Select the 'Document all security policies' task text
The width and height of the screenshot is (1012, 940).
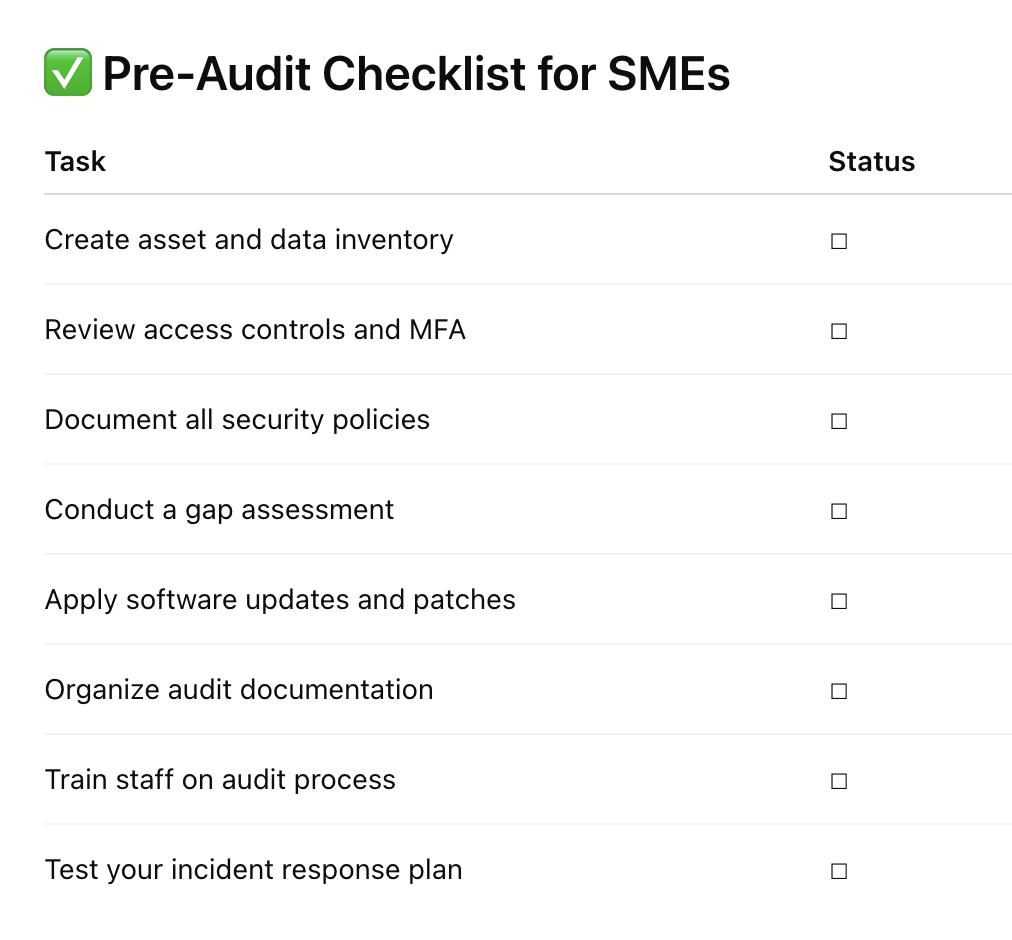(237, 420)
